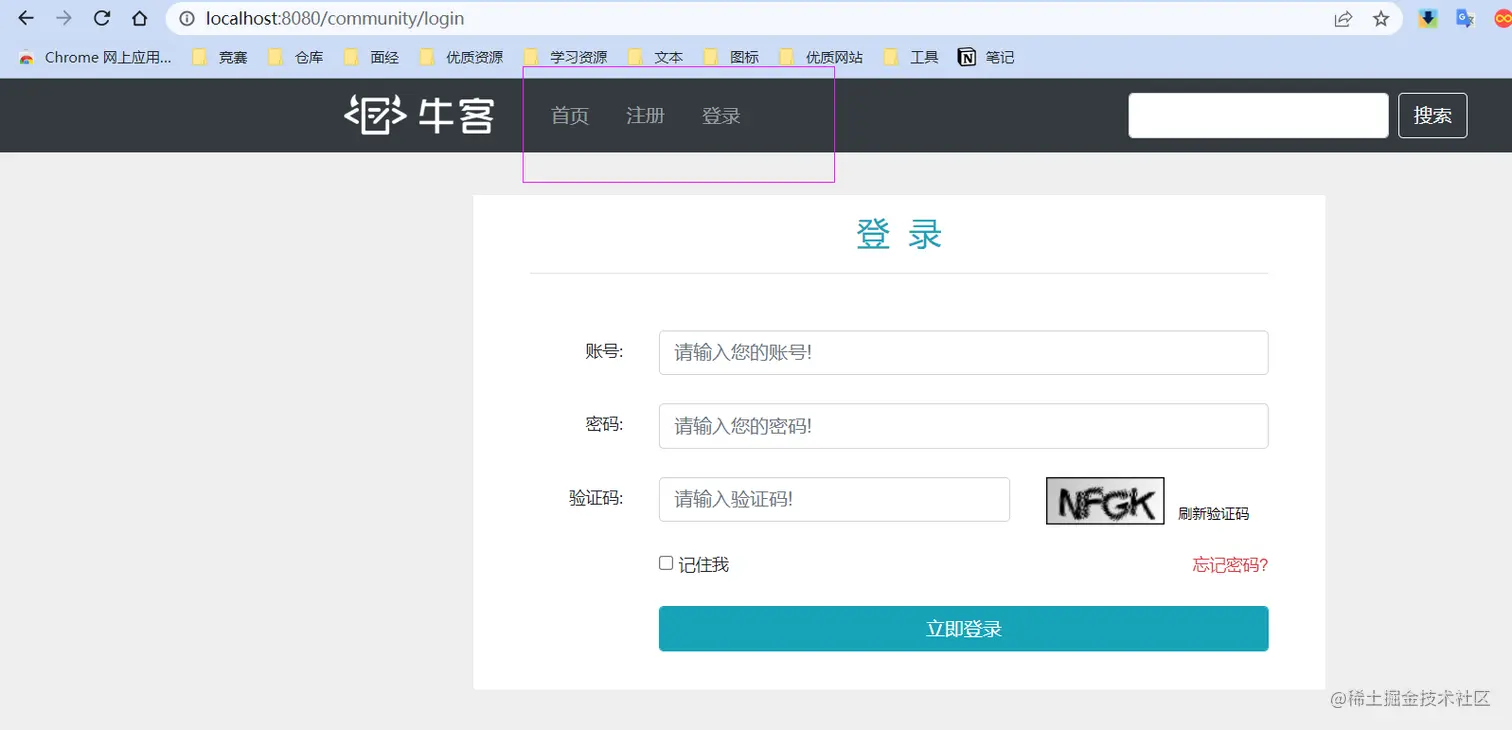Open the download extension icon
Screen dimensions: 1512x730
[x=1428, y=18]
